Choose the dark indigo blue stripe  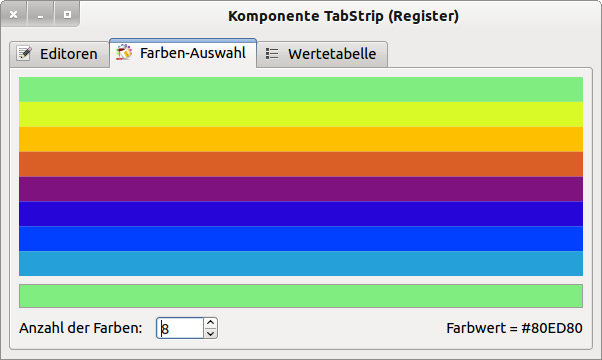[301, 214]
